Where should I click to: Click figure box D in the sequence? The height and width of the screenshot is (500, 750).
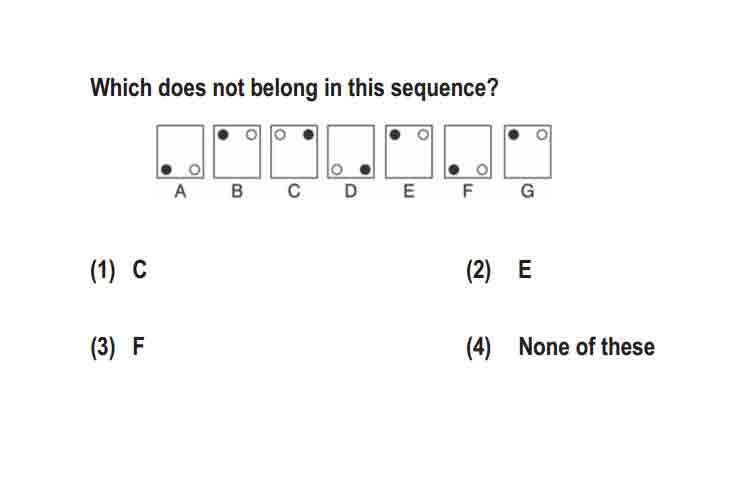351,152
